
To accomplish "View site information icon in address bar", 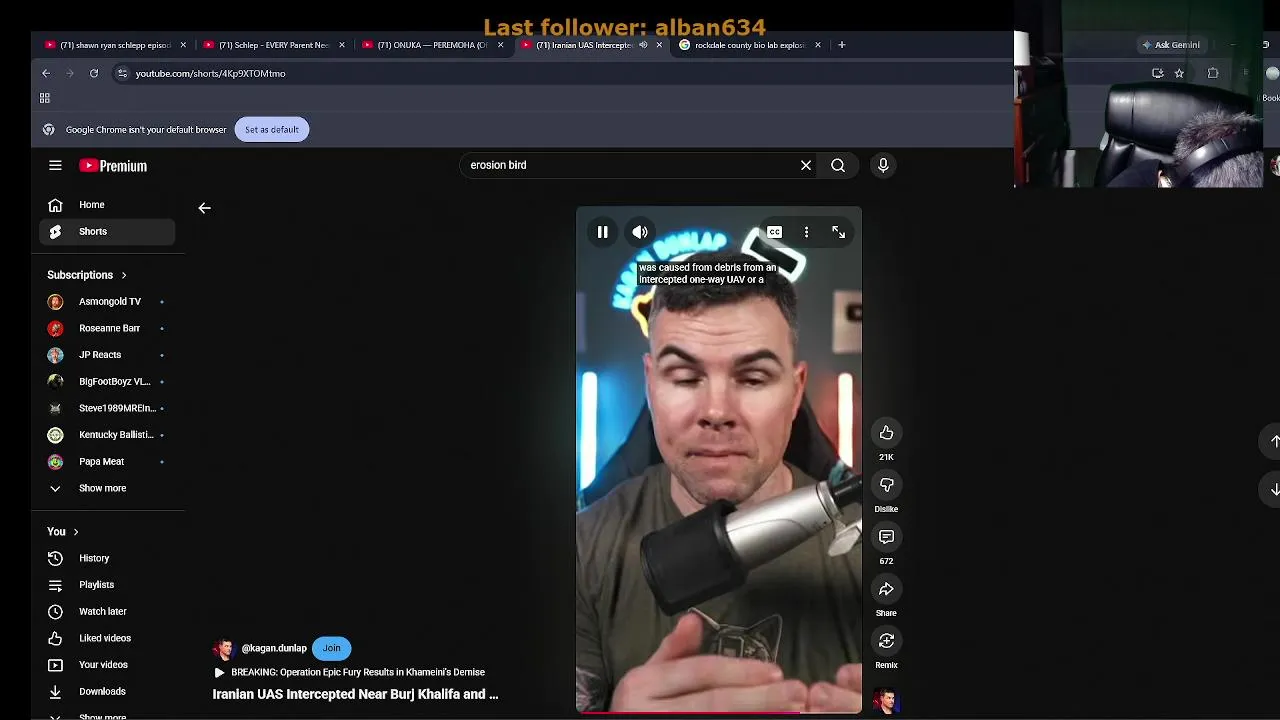I will click(x=122, y=73).
